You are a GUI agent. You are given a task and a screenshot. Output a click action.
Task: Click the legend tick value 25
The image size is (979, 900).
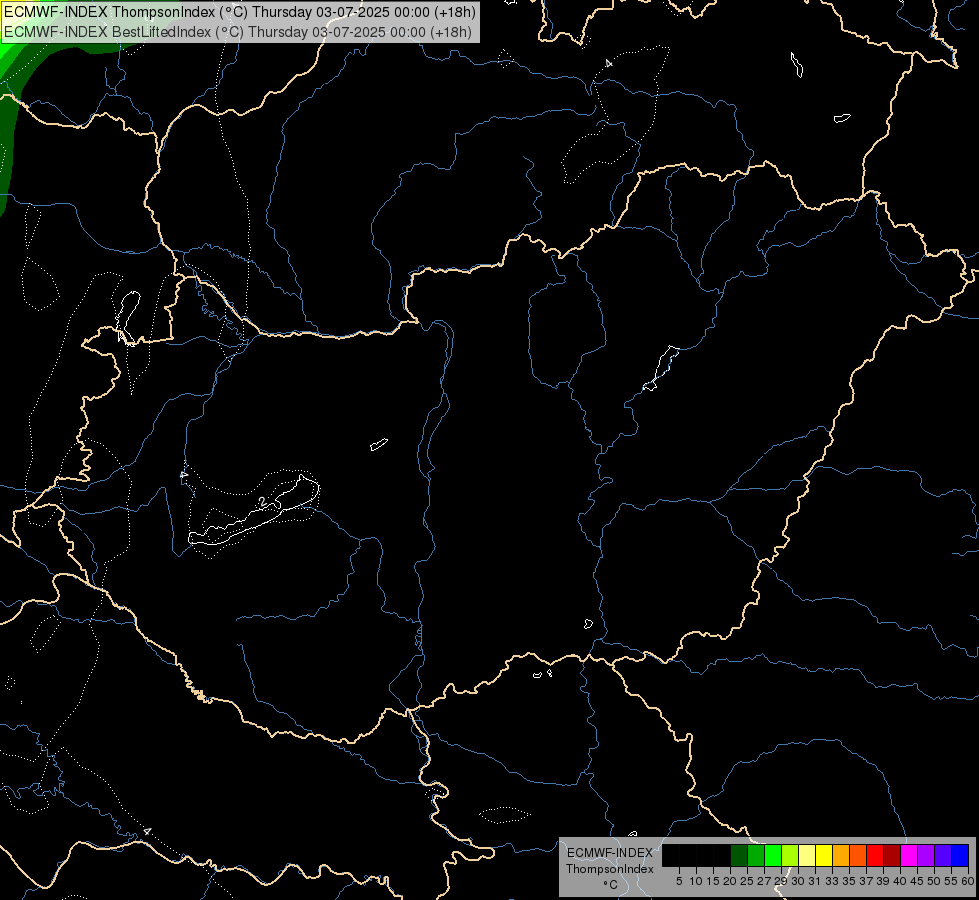(747, 881)
